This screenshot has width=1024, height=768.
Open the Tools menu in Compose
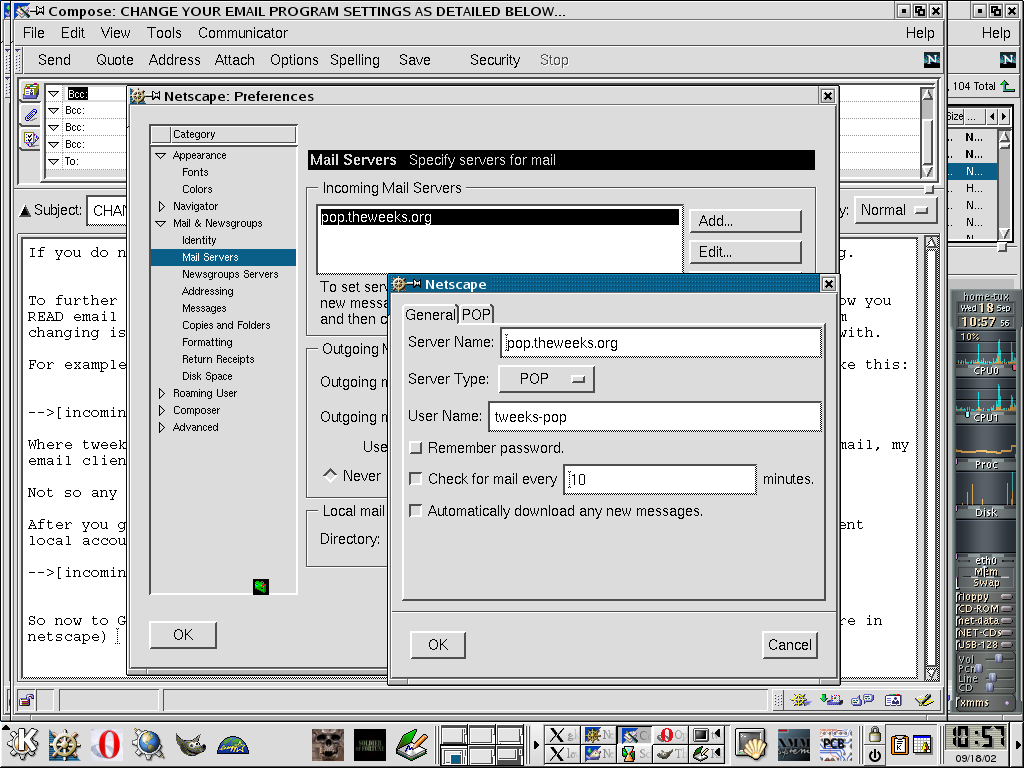point(164,33)
